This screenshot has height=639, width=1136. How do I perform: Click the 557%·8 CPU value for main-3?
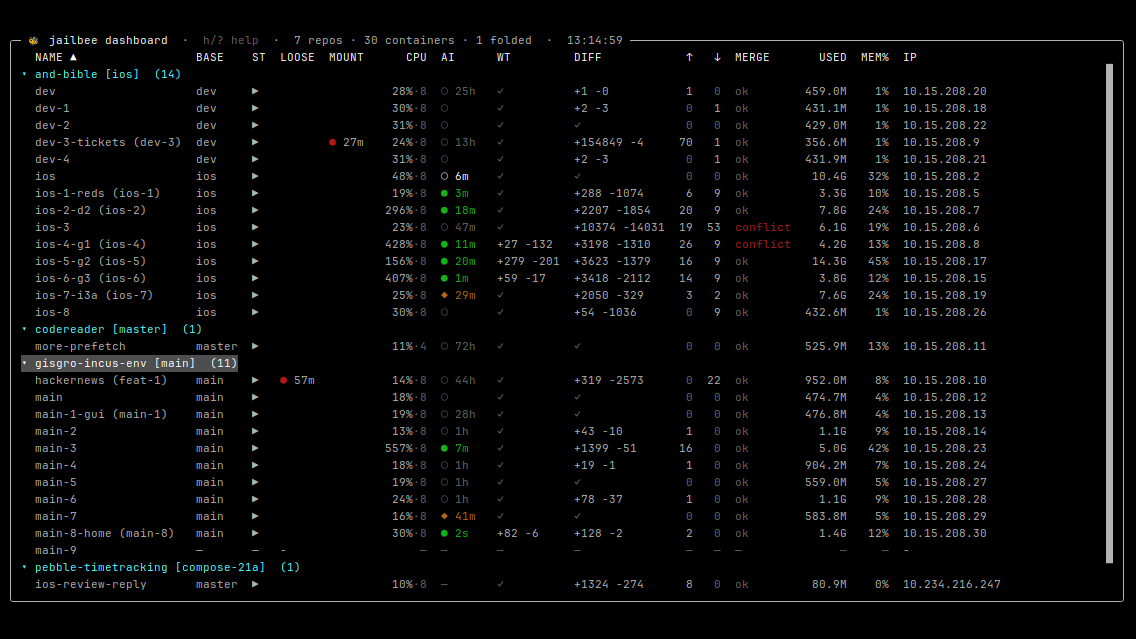[x=406, y=448]
